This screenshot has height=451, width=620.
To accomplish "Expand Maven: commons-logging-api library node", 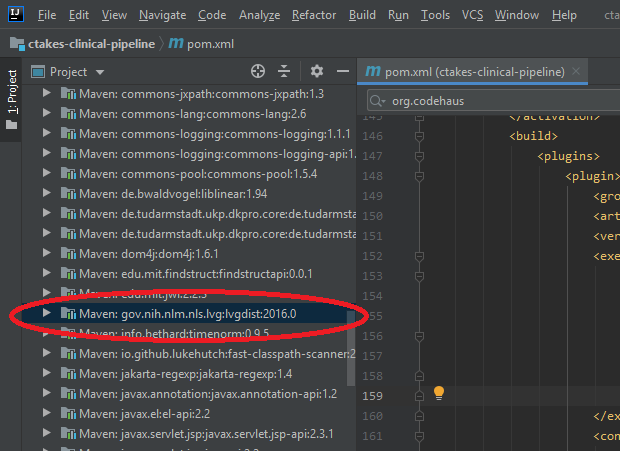I will (46, 153).
